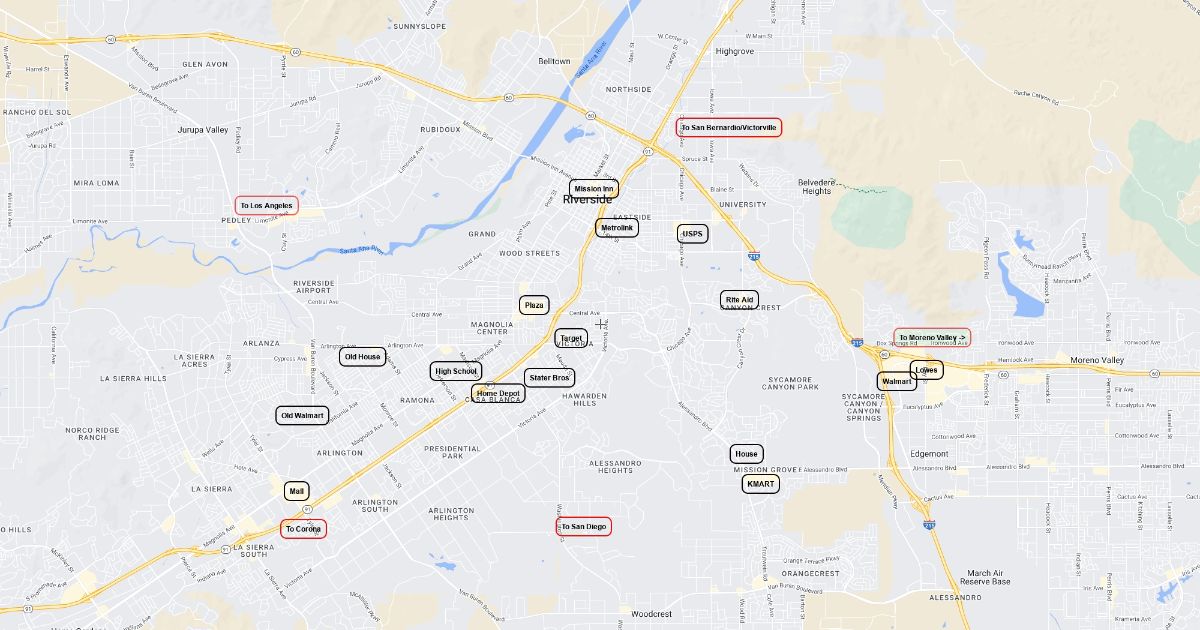Click the To San Diego label
This screenshot has width=1200, height=630.
click(x=584, y=526)
